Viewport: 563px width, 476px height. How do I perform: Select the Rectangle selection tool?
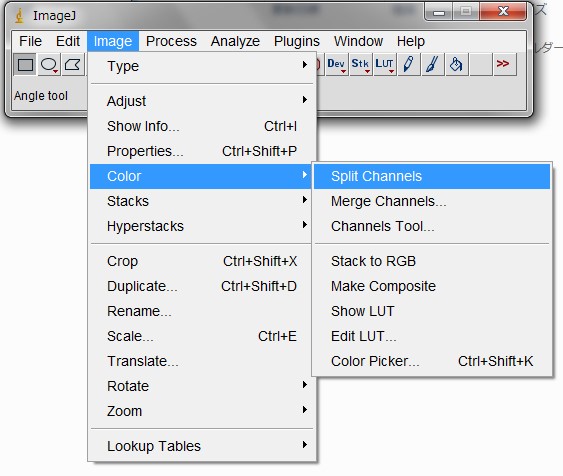click(x=25, y=65)
